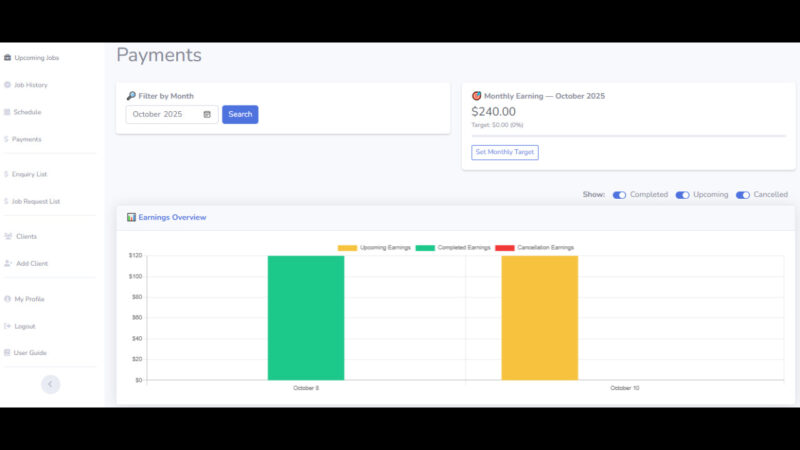Screen dimensions: 800x450
Task: Click the green October 8 earnings bar
Action: [306, 318]
